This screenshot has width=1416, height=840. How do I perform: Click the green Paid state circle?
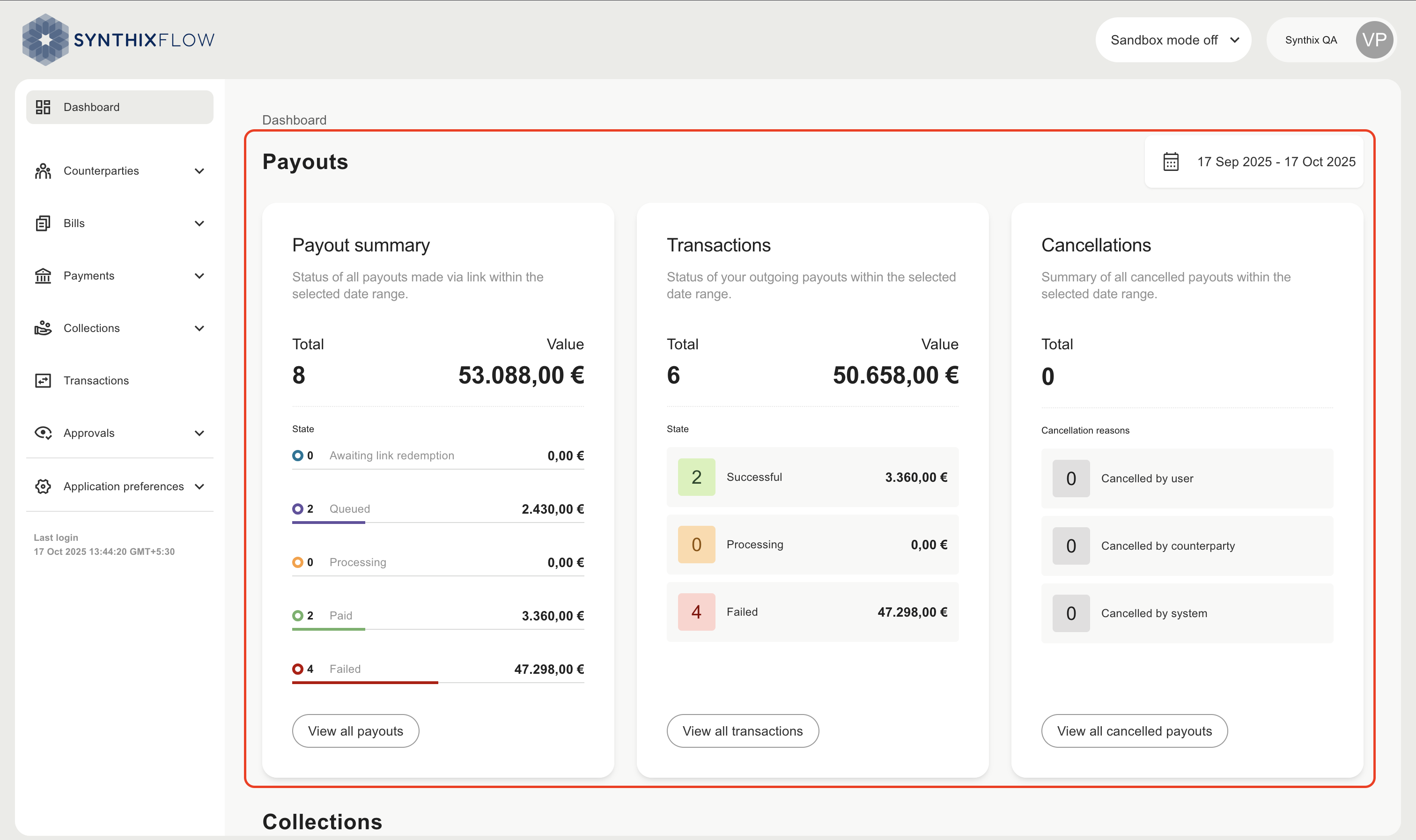click(x=298, y=615)
